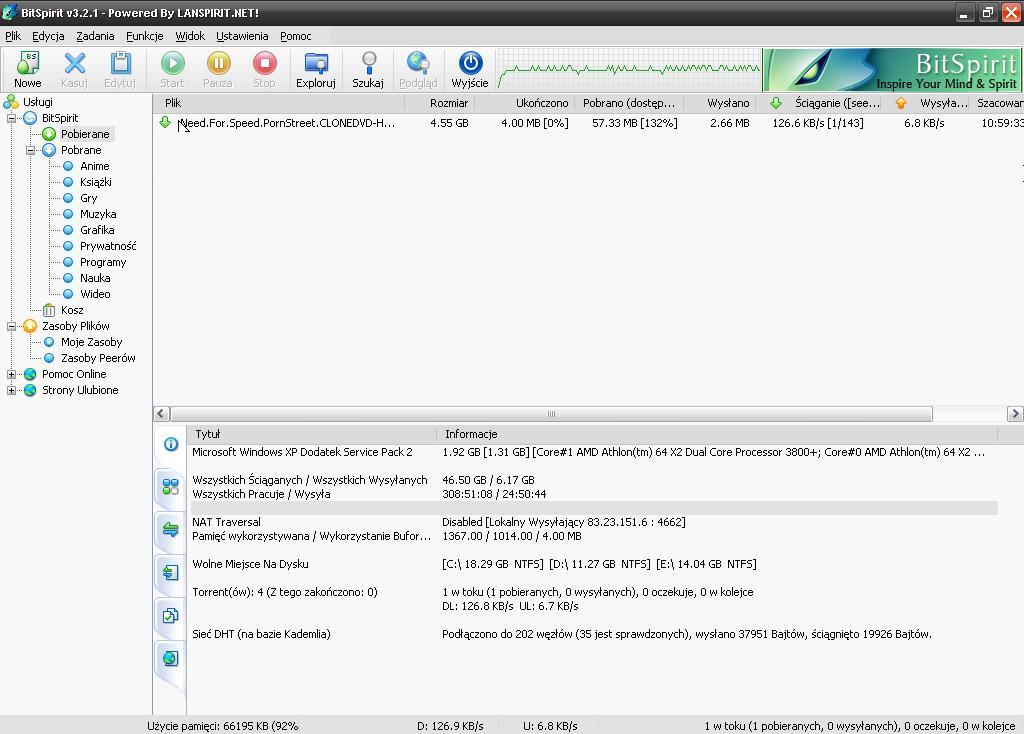The width and height of the screenshot is (1024, 734).
Task: Sort by Pobrano (dostęp…) column header
Action: 630,103
